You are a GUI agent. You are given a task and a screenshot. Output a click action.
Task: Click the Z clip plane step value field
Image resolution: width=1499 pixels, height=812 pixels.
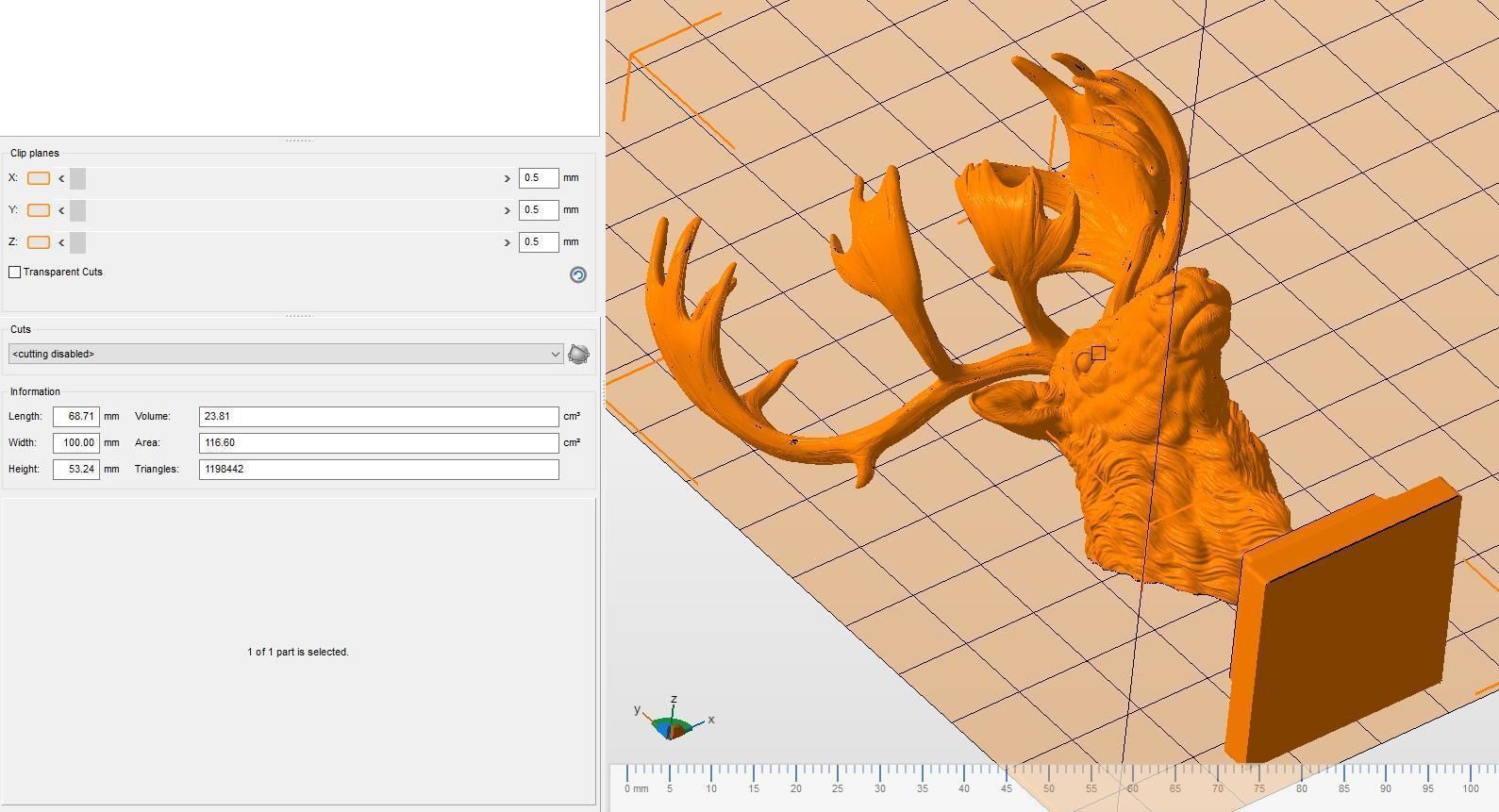point(539,242)
